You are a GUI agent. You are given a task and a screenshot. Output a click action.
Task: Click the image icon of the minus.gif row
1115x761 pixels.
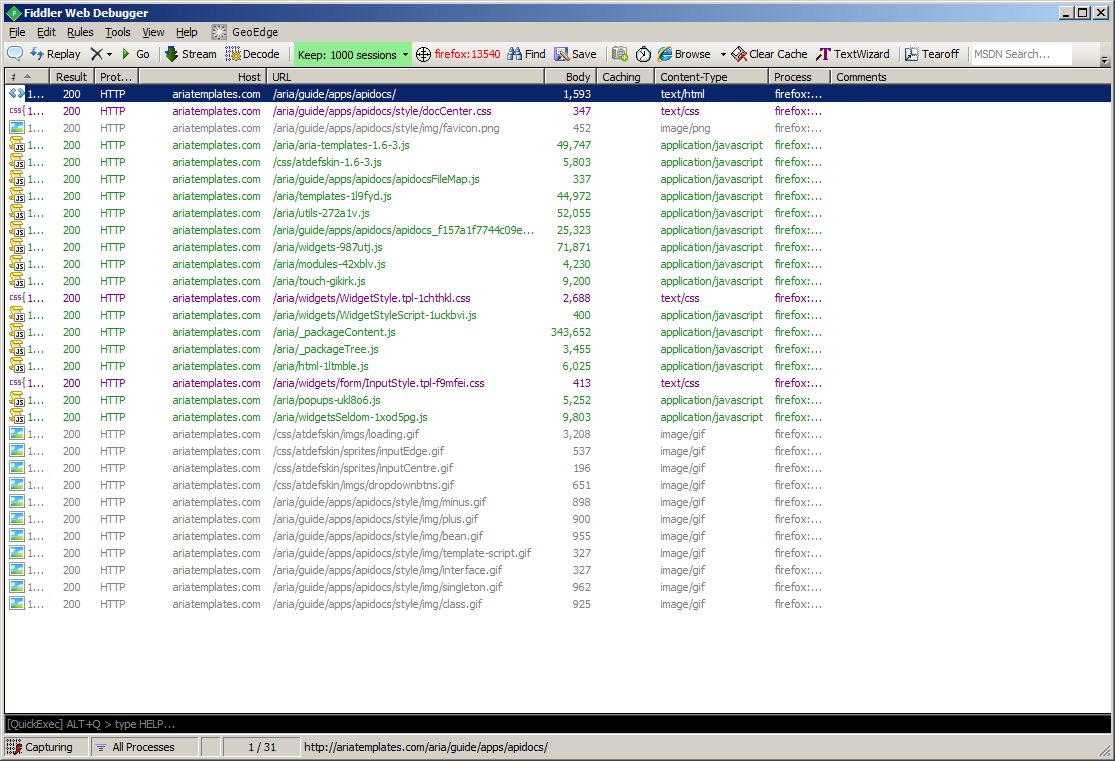[16, 501]
